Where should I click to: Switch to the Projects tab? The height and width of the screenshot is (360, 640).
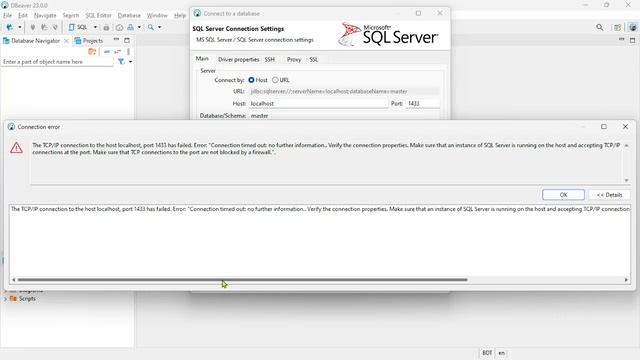[89, 41]
